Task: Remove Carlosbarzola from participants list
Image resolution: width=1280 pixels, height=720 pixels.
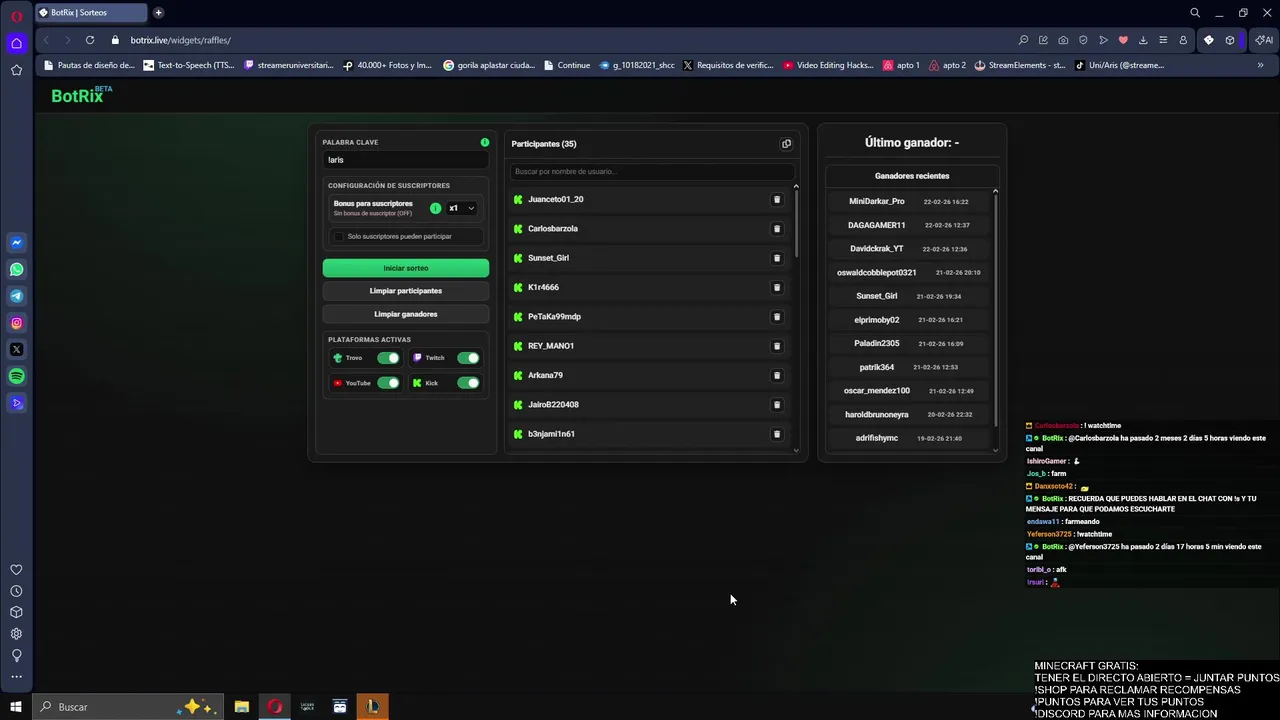Action: (777, 229)
